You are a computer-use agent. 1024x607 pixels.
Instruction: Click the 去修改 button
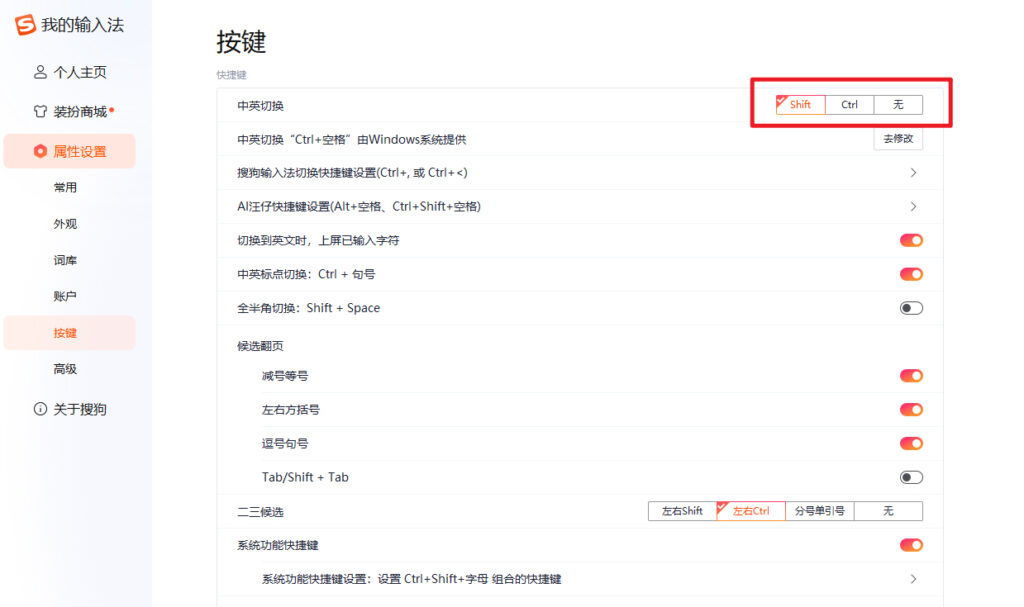[x=899, y=139]
